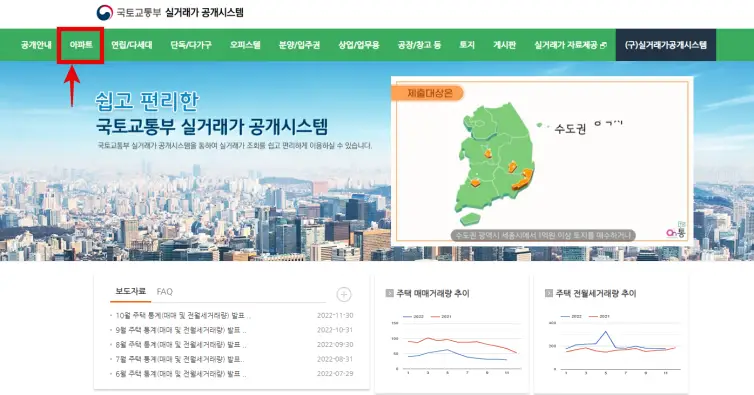The image size is (754, 395).
Task: Click the 쉽고 편리한 banner headline
Action: click(x=147, y=101)
